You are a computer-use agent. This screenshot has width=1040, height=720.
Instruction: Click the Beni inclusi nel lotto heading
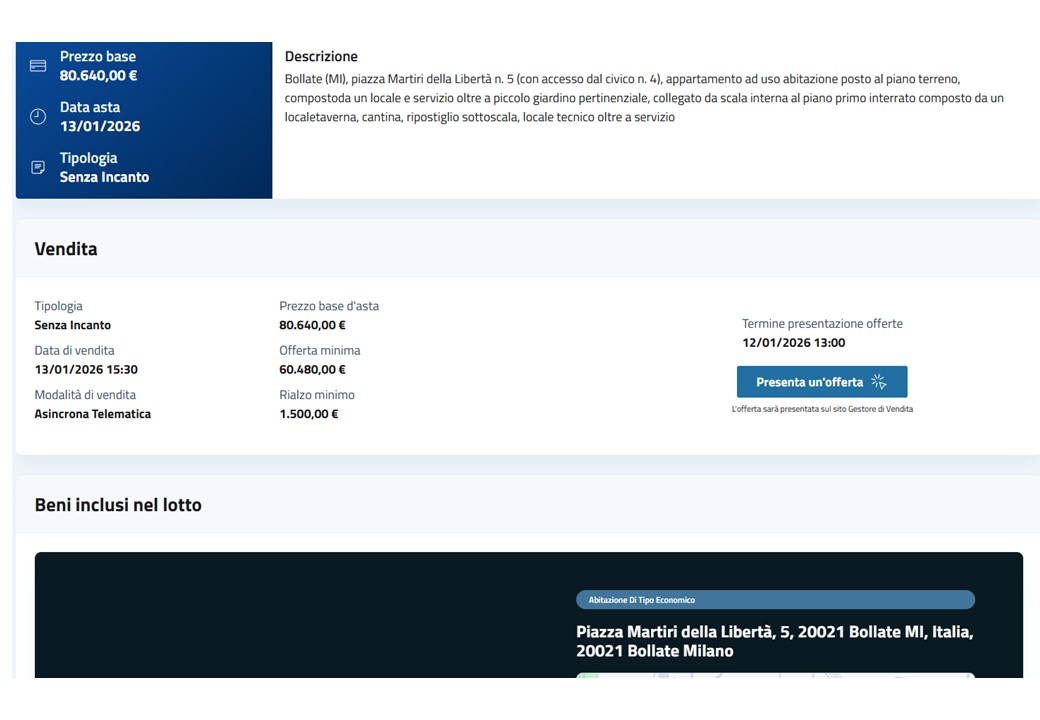(118, 505)
